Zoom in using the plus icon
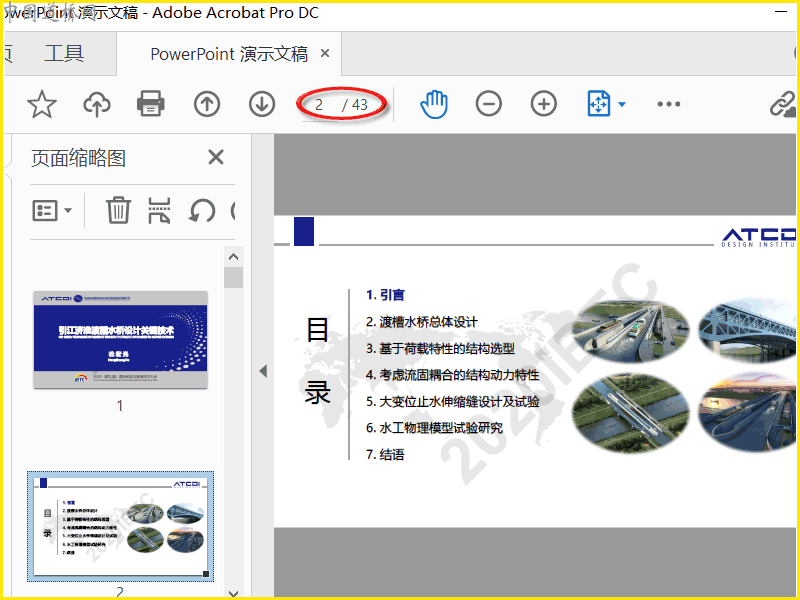Image resolution: width=800 pixels, height=600 pixels. pyautogui.click(x=543, y=104)
